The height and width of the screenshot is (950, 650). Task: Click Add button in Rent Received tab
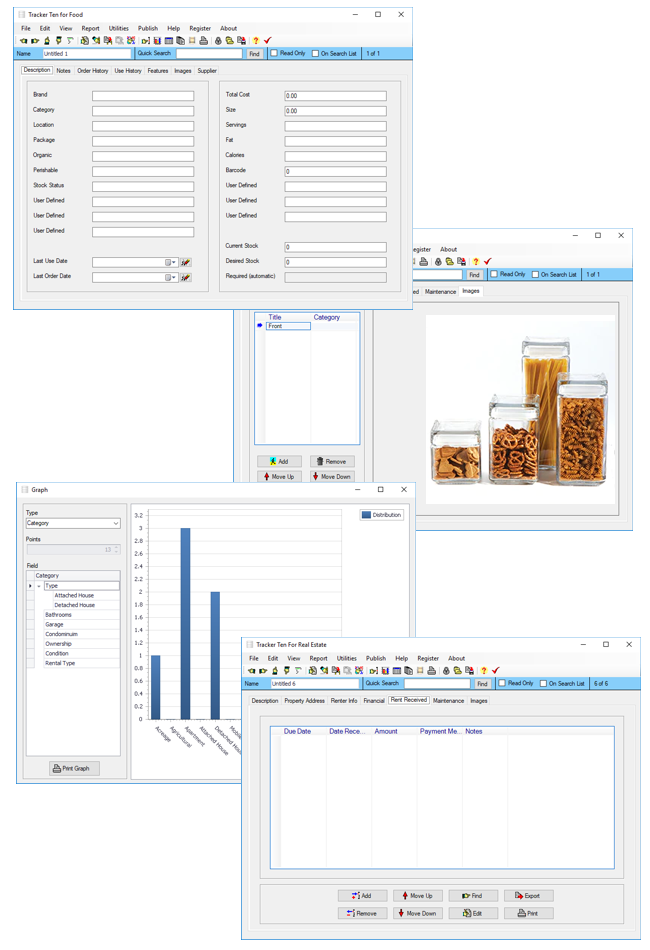362,895
